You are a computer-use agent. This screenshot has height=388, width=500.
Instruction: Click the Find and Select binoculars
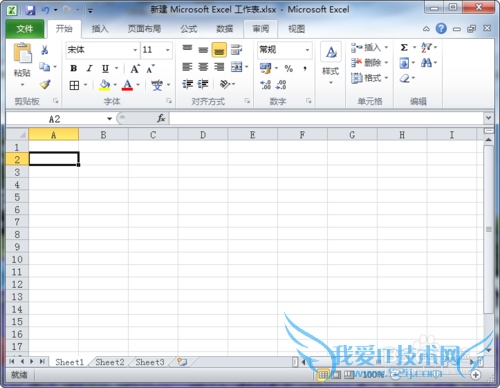tap(426, 63)
